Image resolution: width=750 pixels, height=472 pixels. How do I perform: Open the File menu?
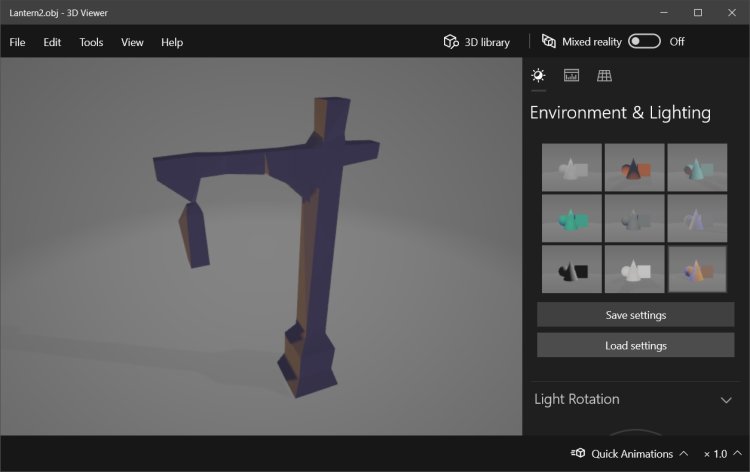[x=17, y=42]
